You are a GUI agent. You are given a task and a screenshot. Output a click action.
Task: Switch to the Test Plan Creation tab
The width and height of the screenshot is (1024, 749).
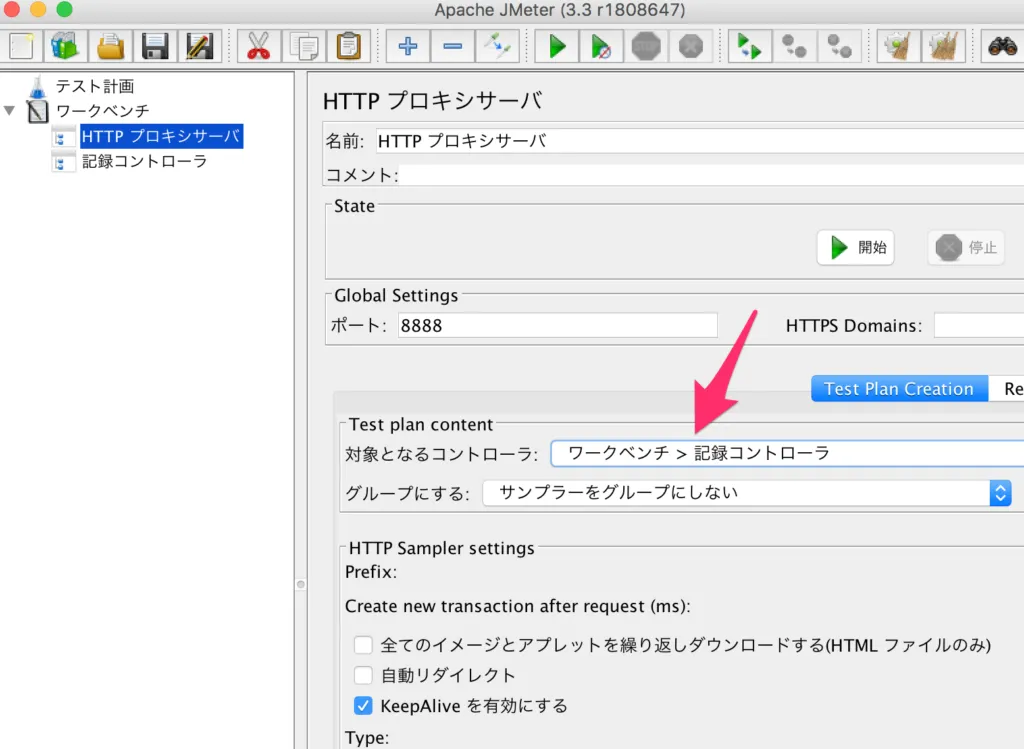[899, 389]
